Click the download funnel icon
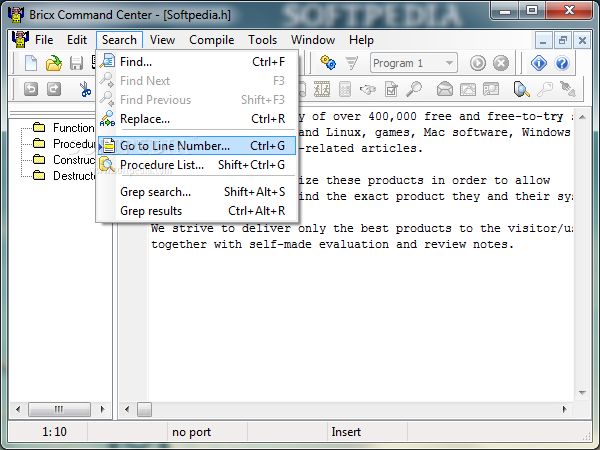 tap(351, 63)
